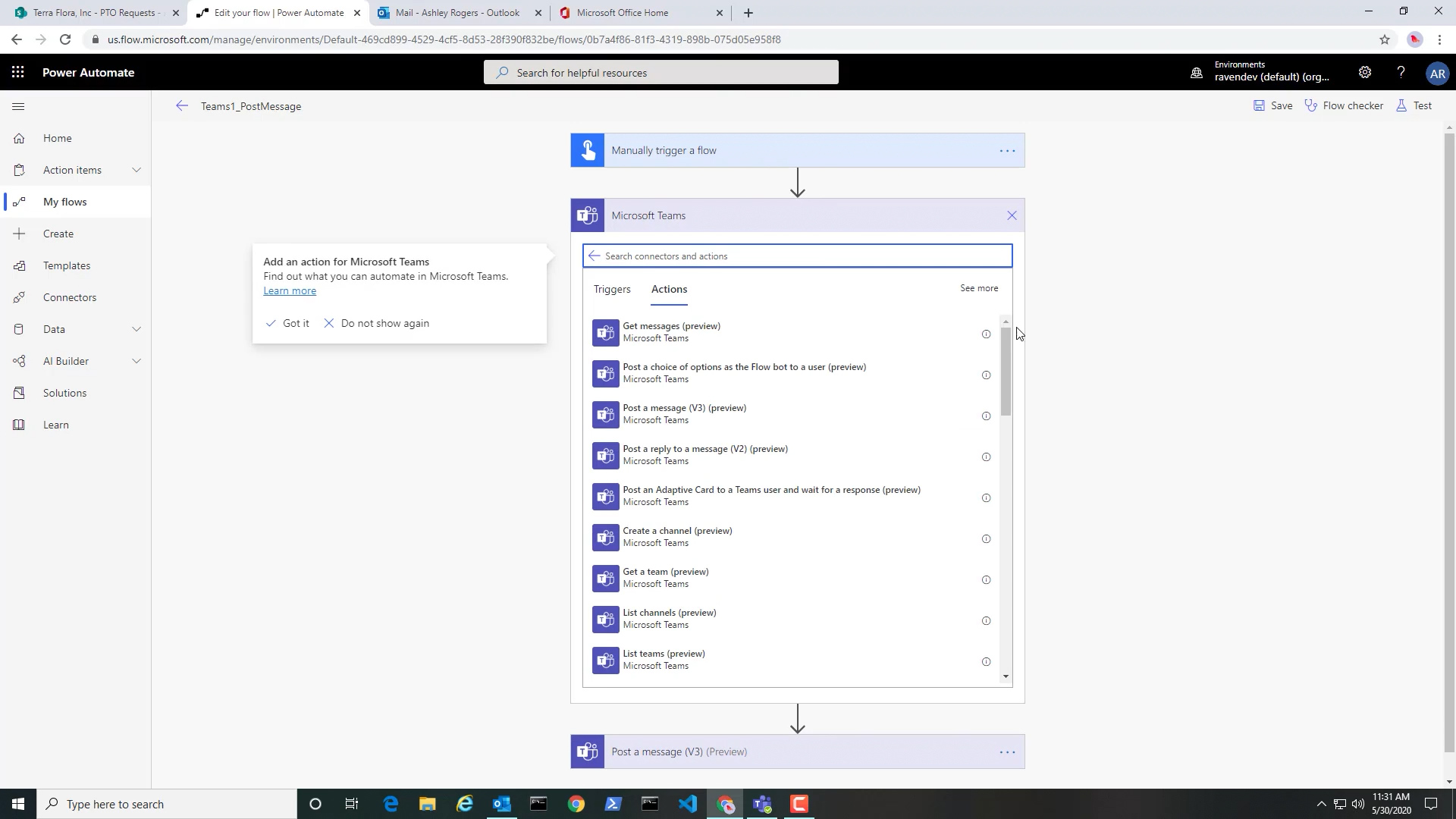Open a new browser tab
1456x819 pixels.
pyautogui.click(x=748, y=13)
